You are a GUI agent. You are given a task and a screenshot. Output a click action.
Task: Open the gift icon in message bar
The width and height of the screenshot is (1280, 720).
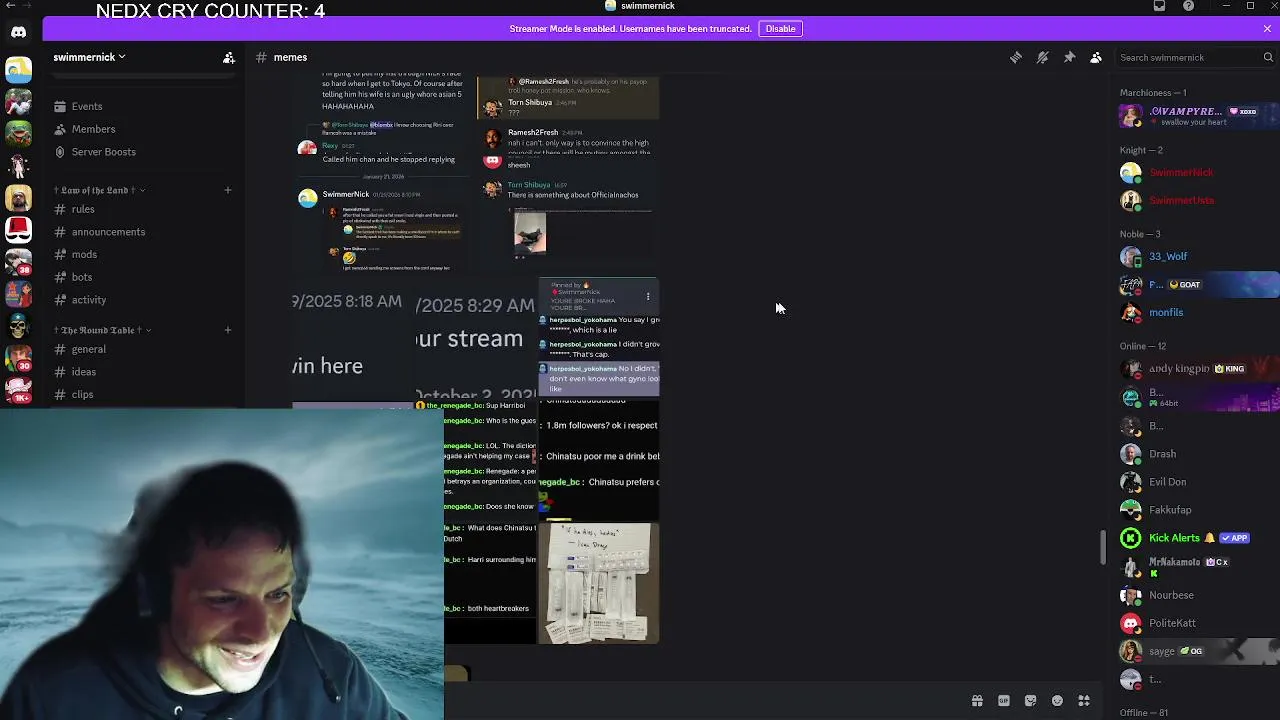coord(977,701)
